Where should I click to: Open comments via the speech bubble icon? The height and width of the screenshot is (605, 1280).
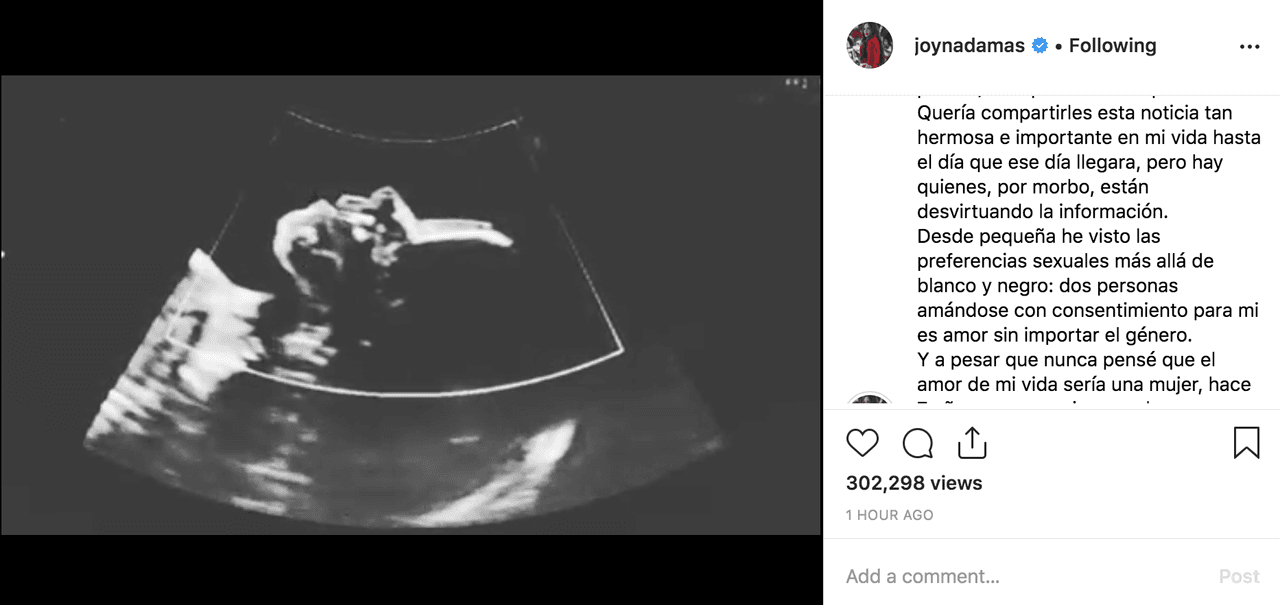(918, 443)
